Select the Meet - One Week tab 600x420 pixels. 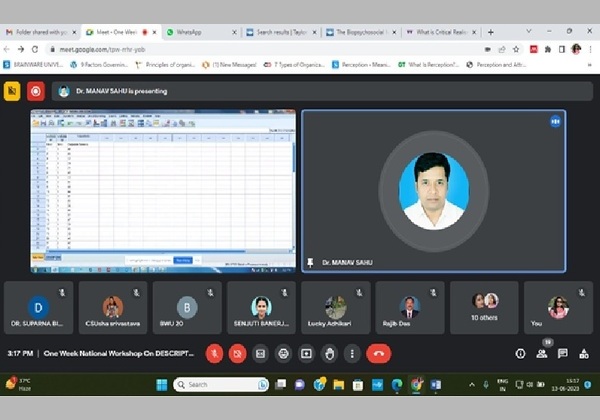(x=121, y=32)
